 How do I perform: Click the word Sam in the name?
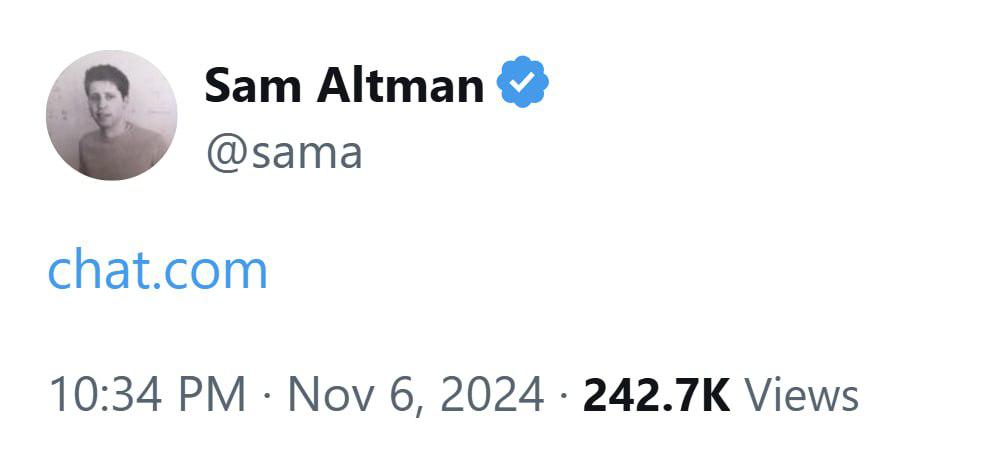pos(253,86)
